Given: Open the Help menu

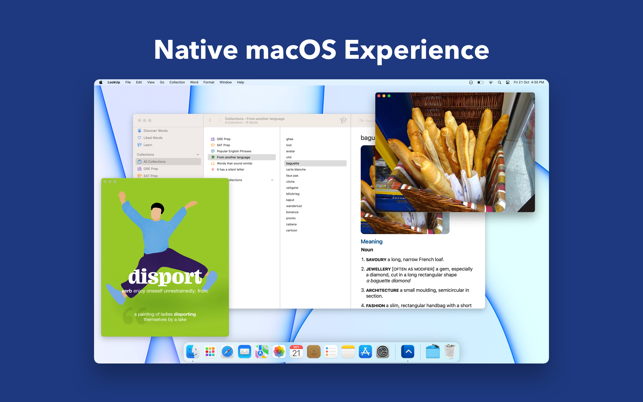Looking at the screenshot, I should point(240,82).
